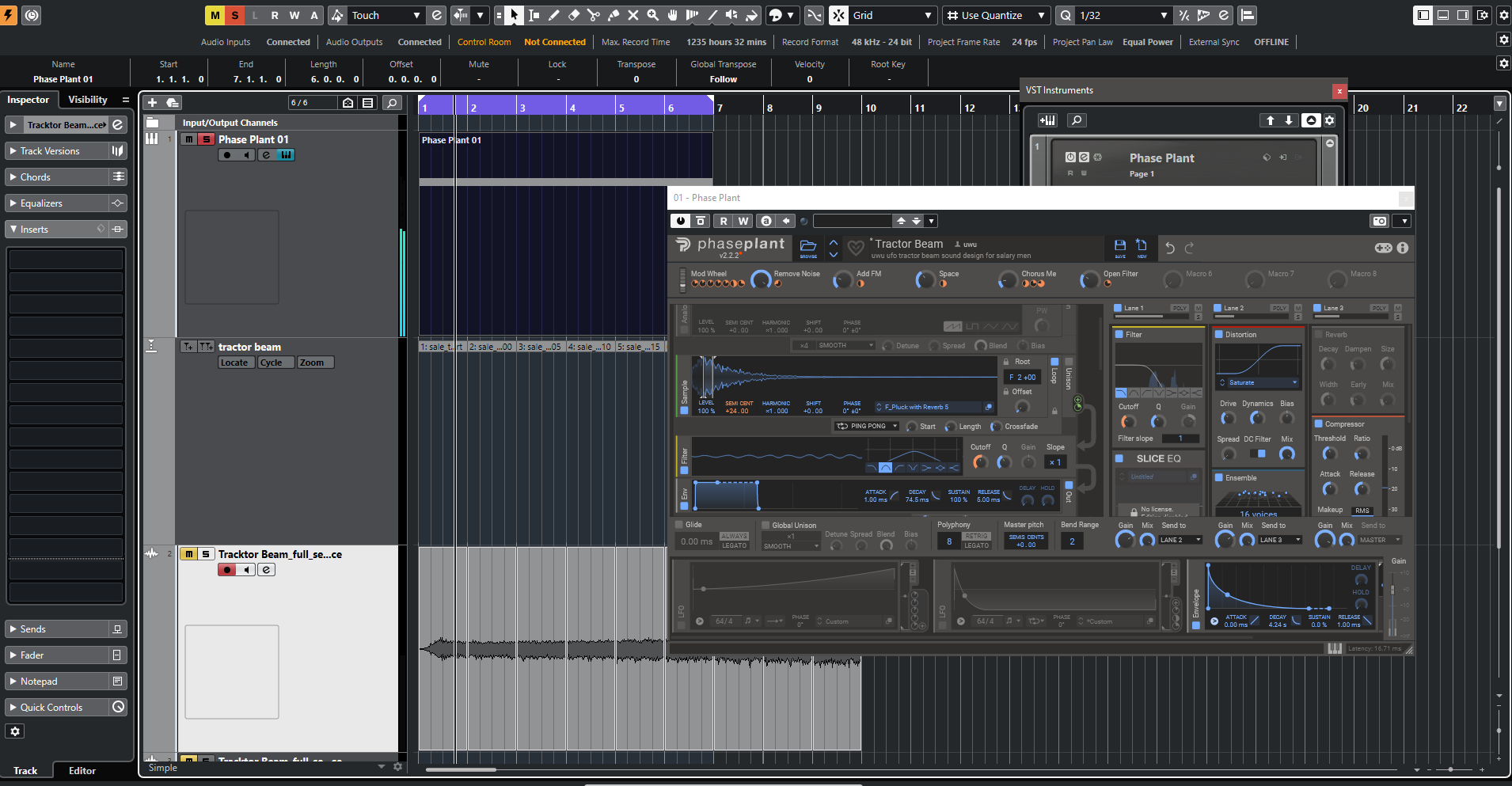The height and width of the screenshot is (786, 1512).
Task: Choose the Draw pencil tool
Action: 553,15
